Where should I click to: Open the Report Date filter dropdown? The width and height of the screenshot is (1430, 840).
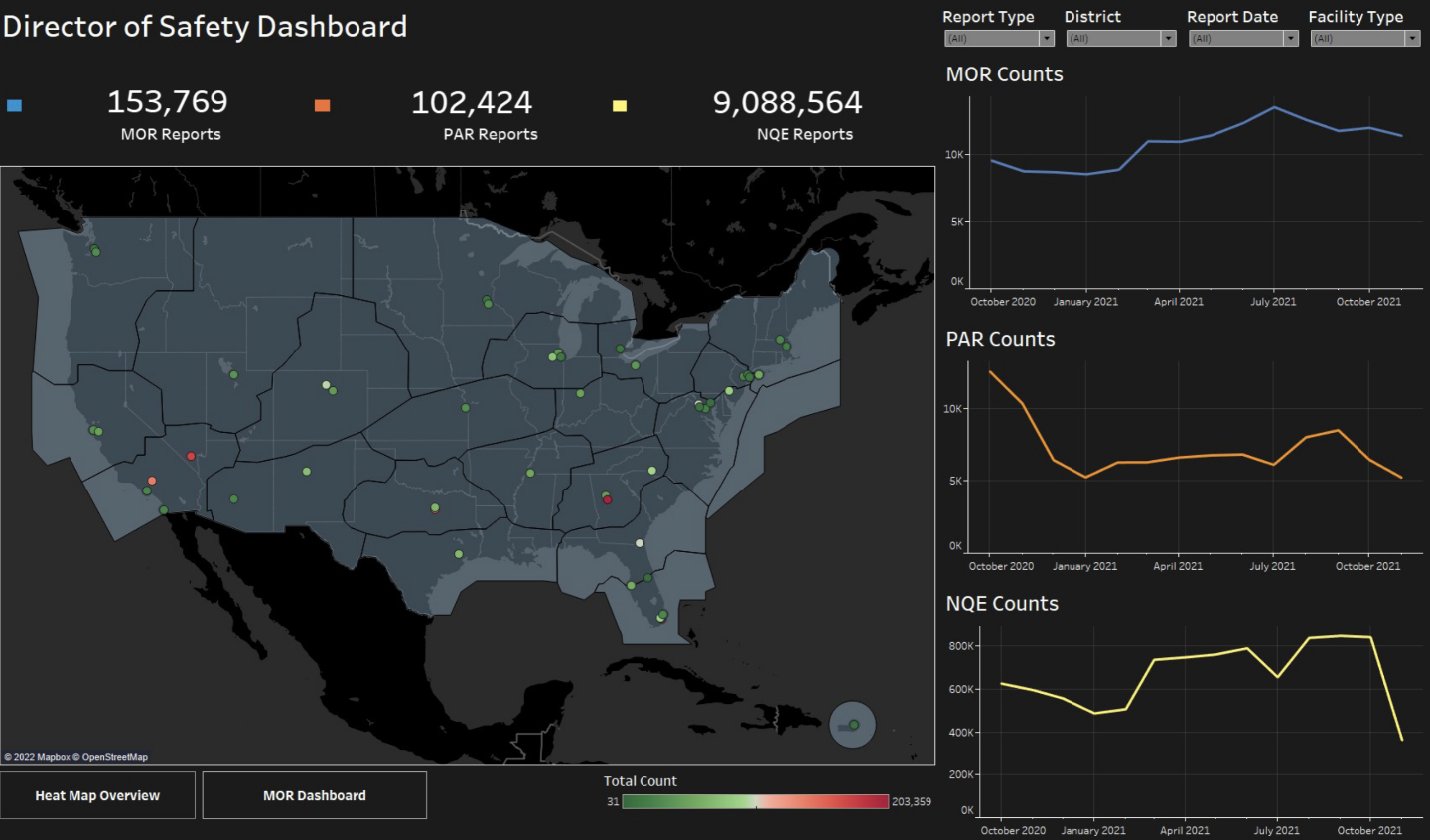tap(1291, 39)
